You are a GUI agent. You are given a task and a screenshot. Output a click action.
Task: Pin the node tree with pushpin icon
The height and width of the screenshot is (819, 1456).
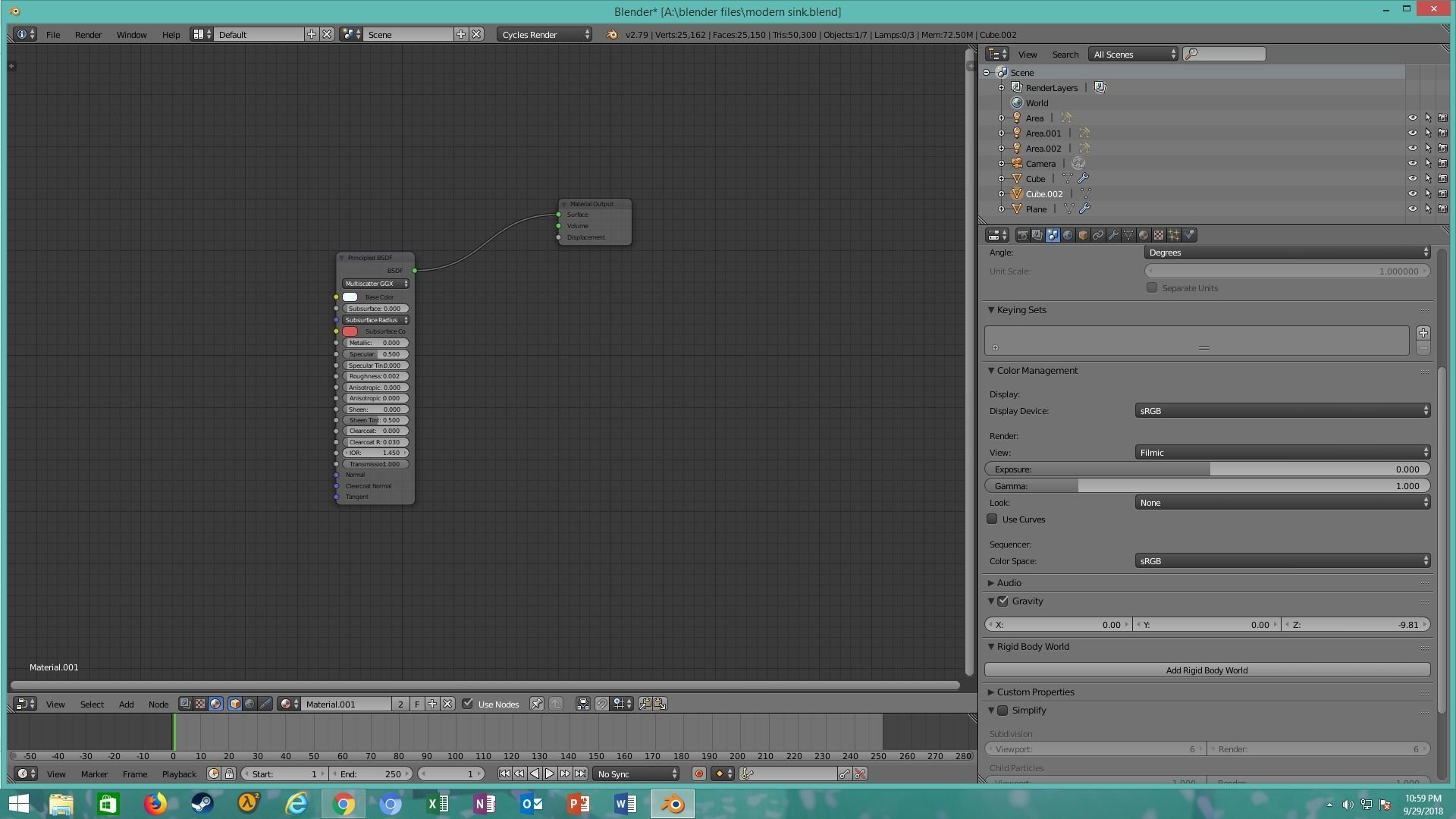point(536,704)
